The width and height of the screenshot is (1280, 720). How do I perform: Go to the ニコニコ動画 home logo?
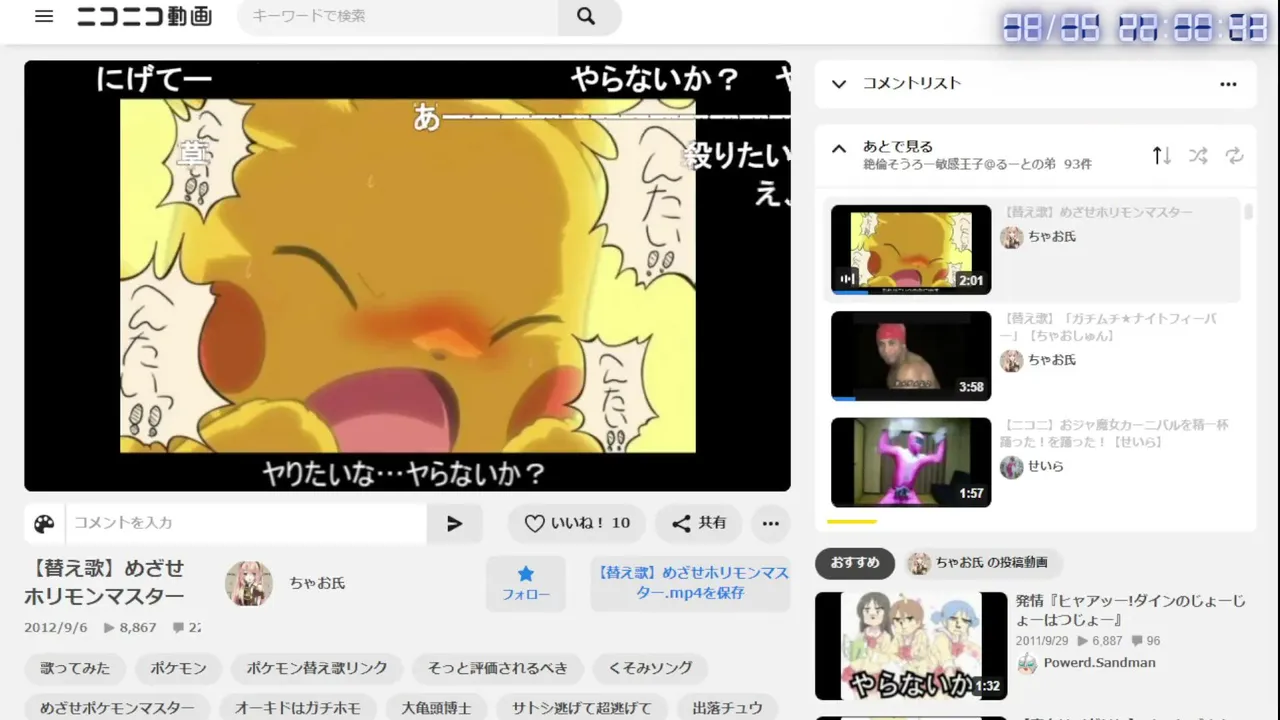coord(144,16)
